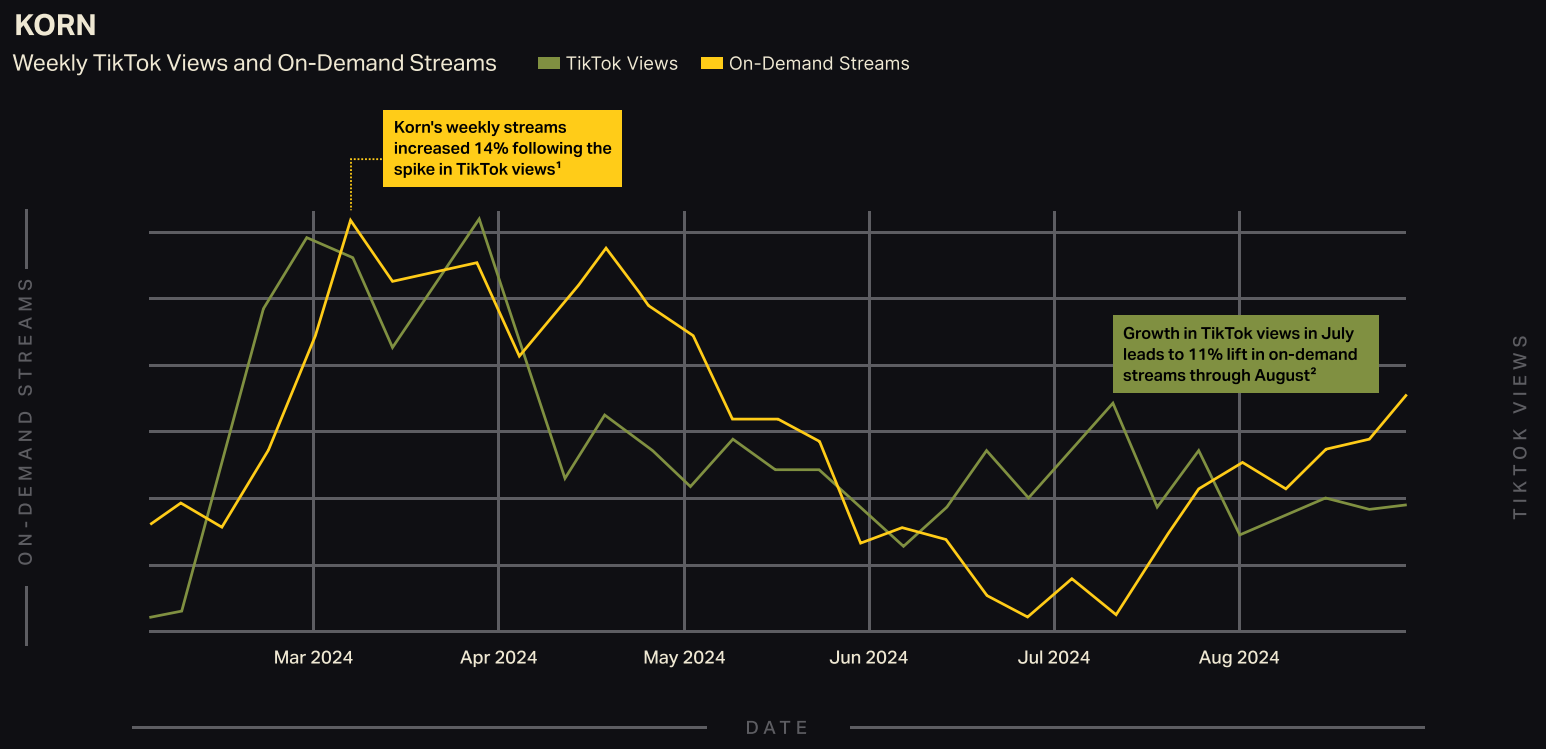Select the Apr 2024 date label

[x=498, y=657]
